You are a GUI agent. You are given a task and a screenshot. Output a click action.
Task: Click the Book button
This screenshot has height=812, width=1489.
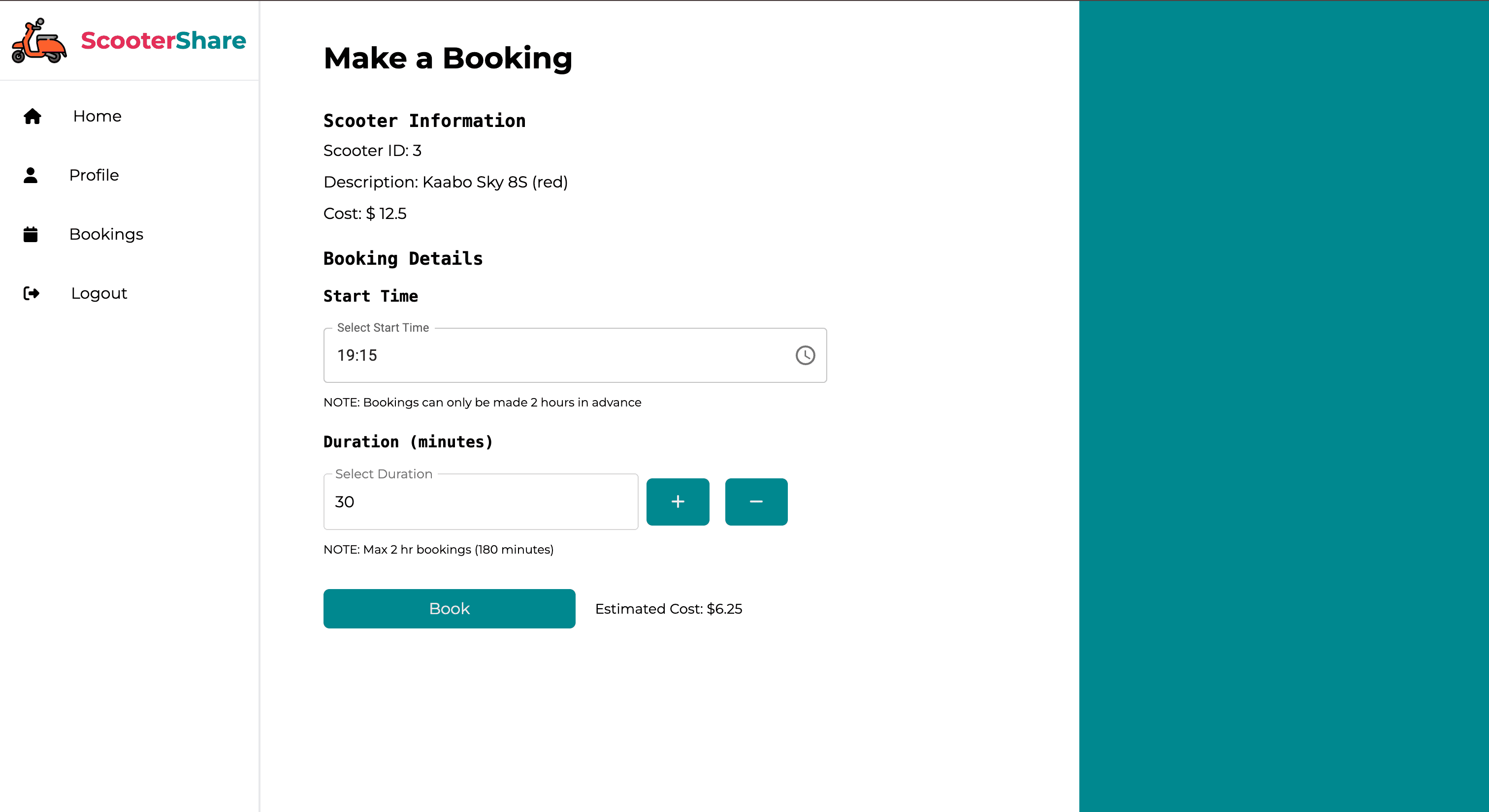pyautogui.click(x=449, y=609)
